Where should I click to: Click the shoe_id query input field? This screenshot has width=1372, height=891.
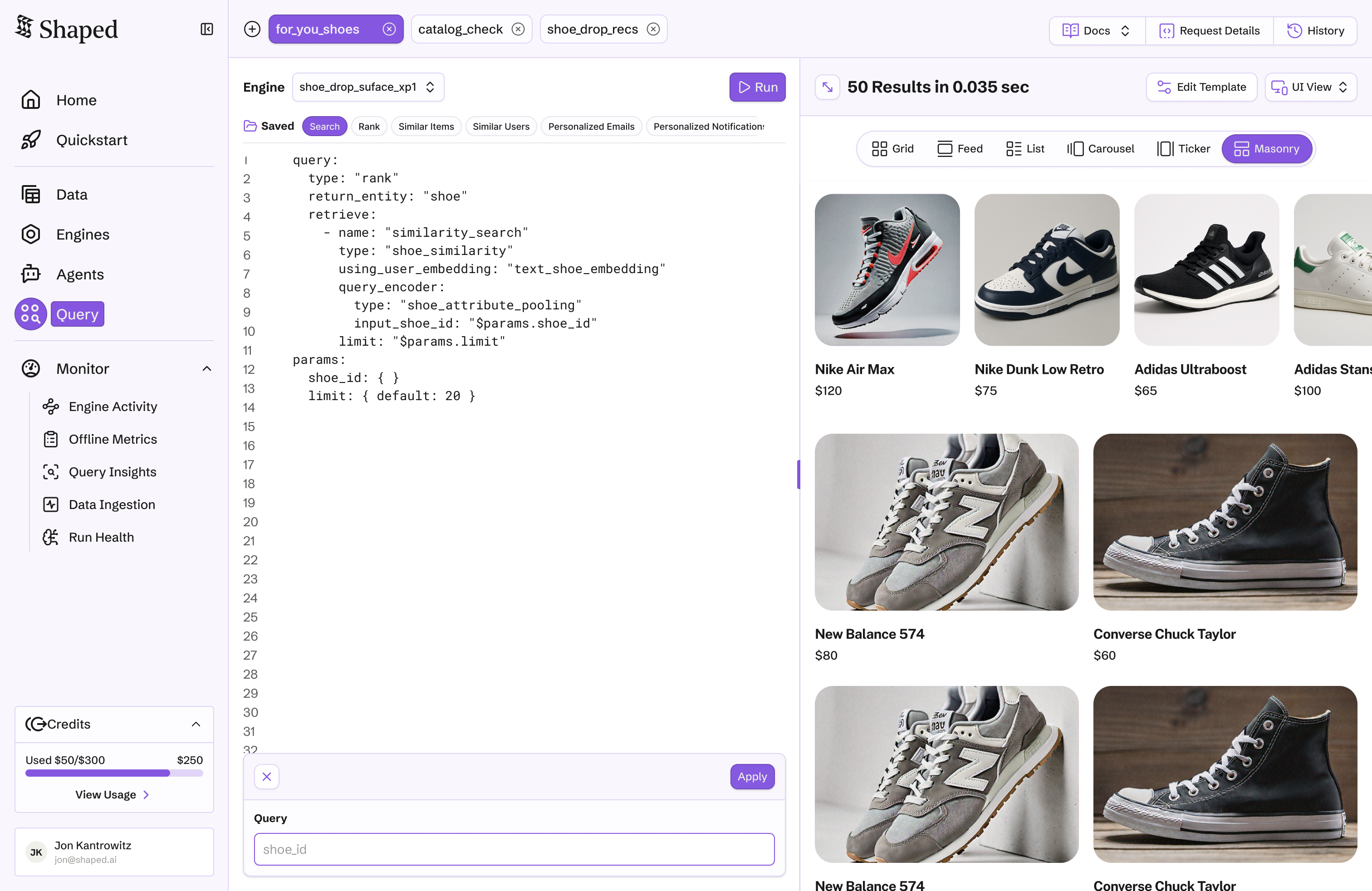tap(514, 849)
